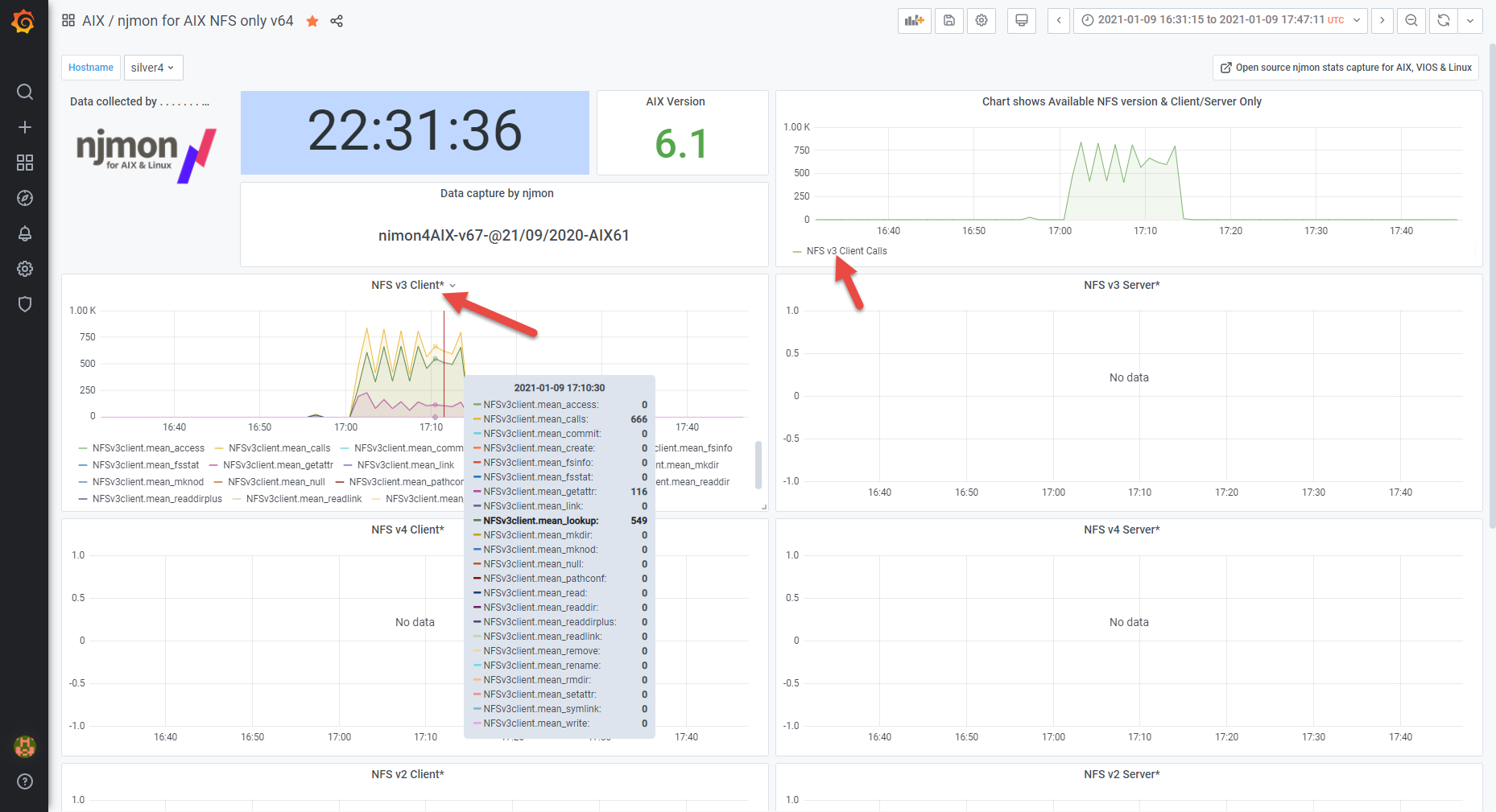1496x812 pixels.
Task: Open the njmon stats capture external link
Action: [x=1346, y=68]
